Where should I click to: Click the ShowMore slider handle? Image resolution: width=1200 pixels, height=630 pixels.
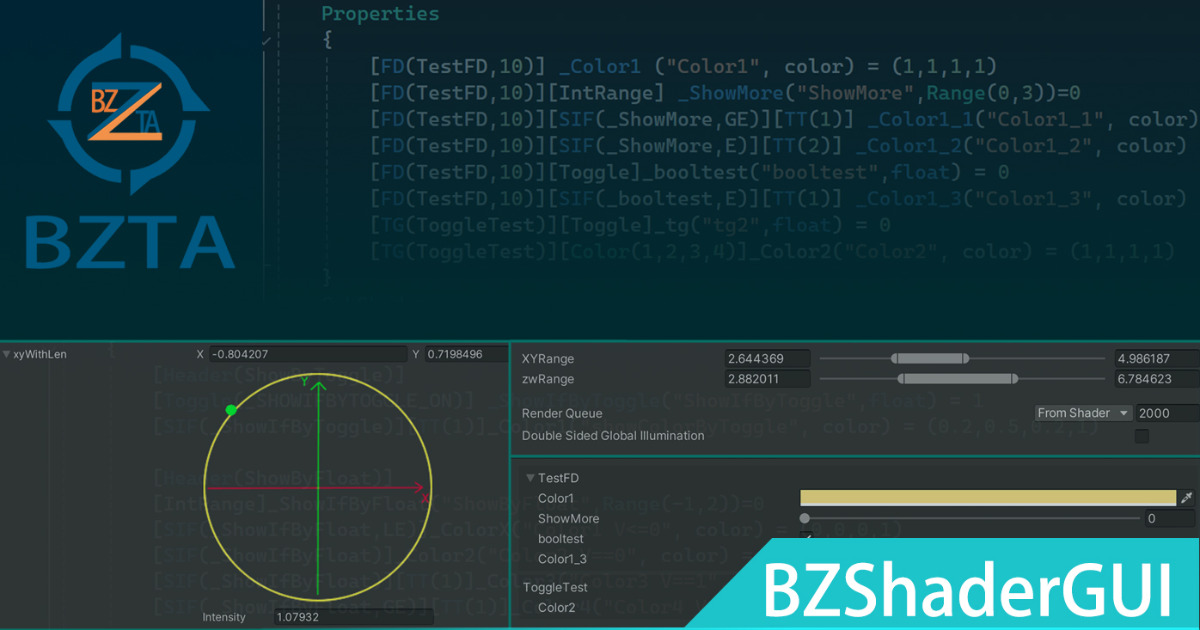coord(805,518)
